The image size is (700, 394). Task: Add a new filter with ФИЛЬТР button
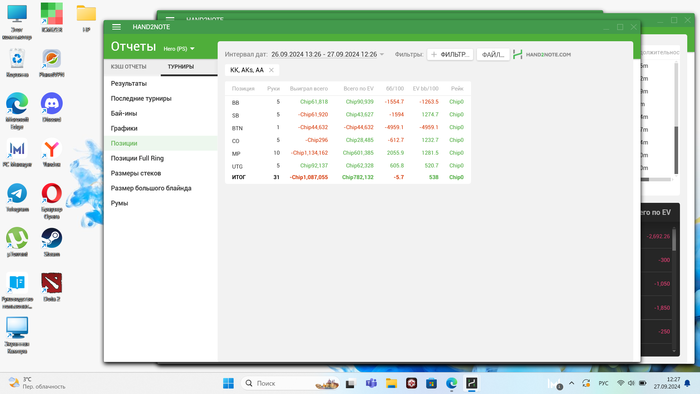click(x=450, y=54)
